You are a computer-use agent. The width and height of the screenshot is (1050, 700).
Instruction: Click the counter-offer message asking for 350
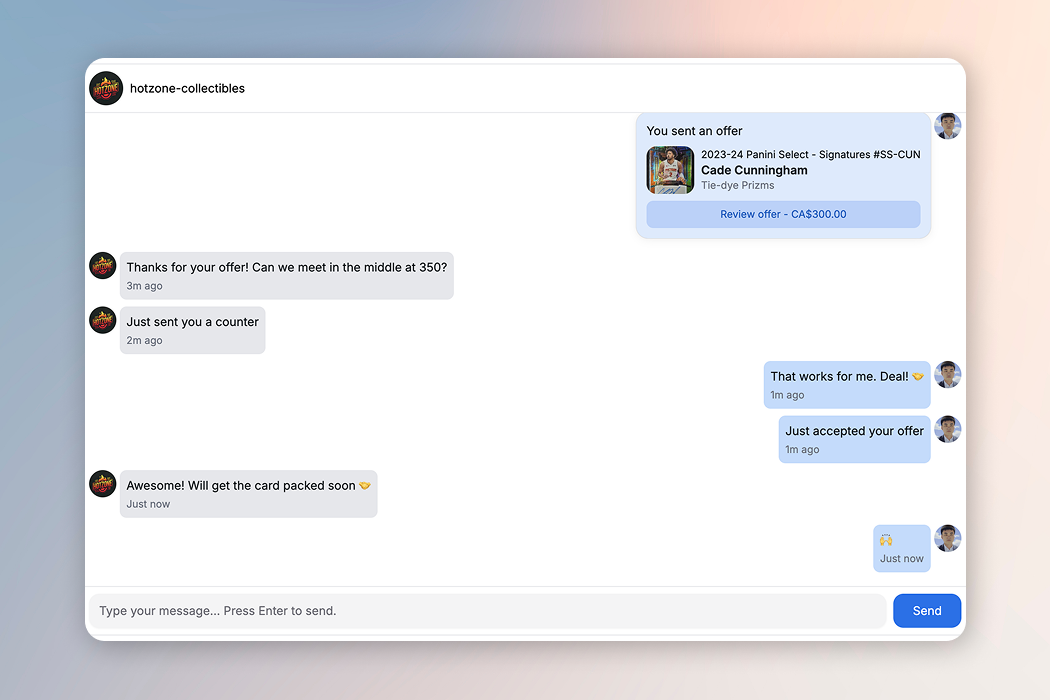(287, 275)
